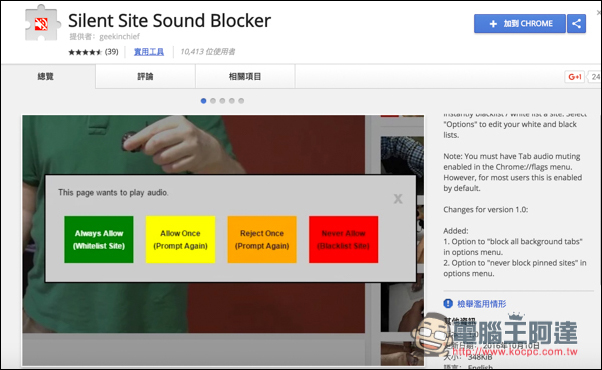
Task: Switch to the 總覽 tab
Action: pos(46,76)
